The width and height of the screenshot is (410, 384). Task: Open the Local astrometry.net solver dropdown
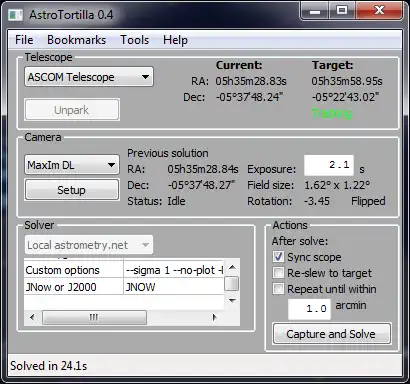coord(89,245)
